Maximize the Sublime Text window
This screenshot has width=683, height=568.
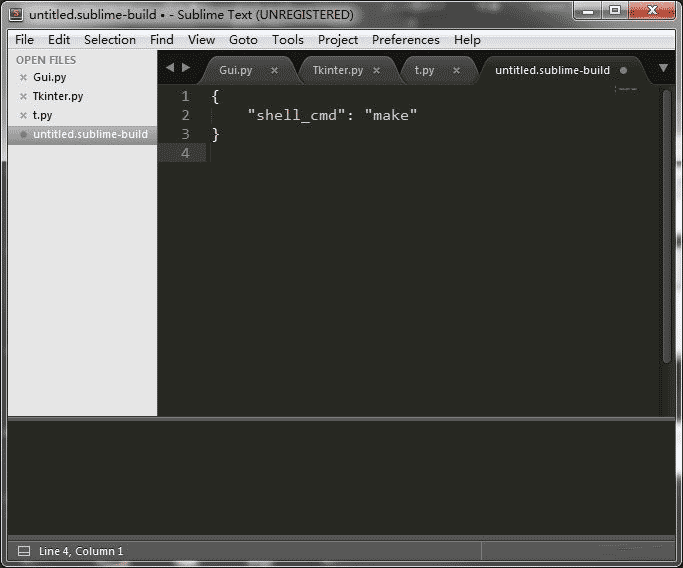click(x=615, y=10)
